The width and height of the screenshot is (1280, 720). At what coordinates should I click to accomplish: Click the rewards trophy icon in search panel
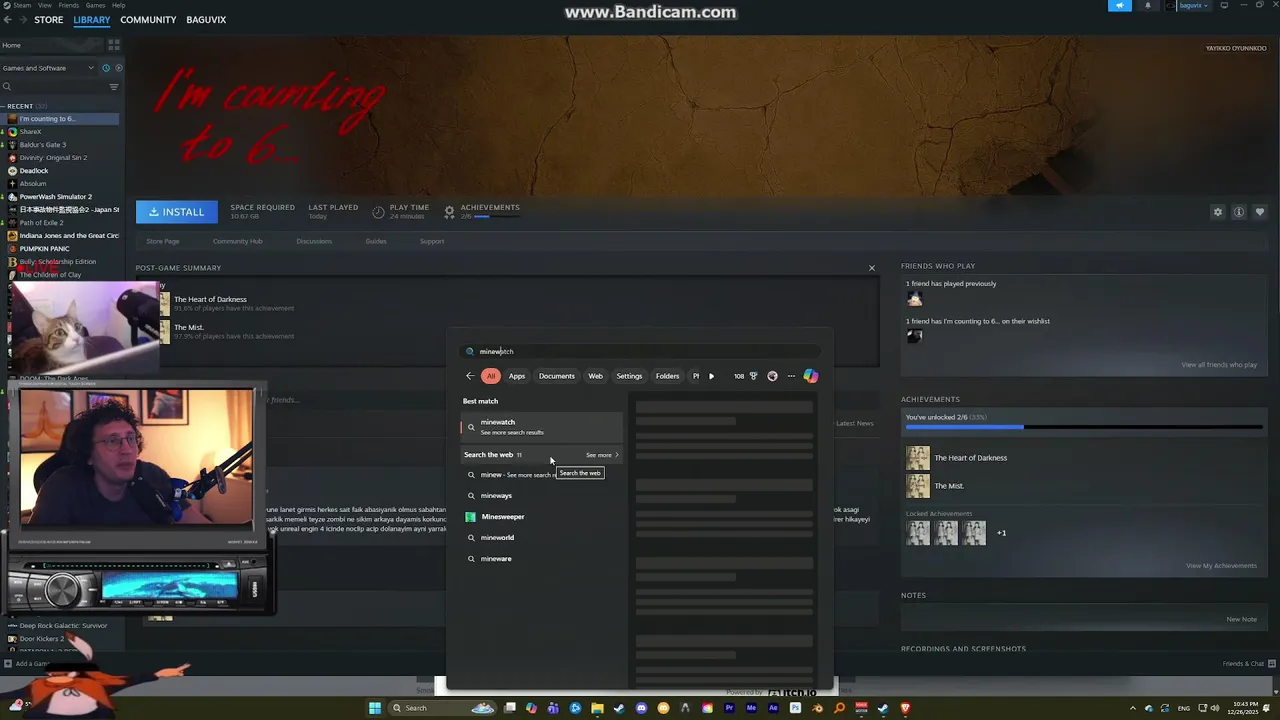coord(753,376)
